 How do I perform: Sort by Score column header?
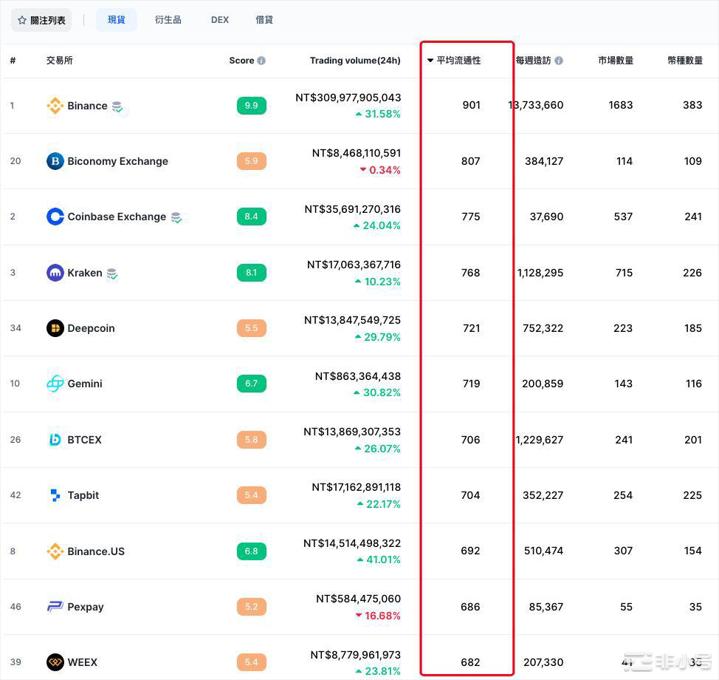tap(242, 61)
